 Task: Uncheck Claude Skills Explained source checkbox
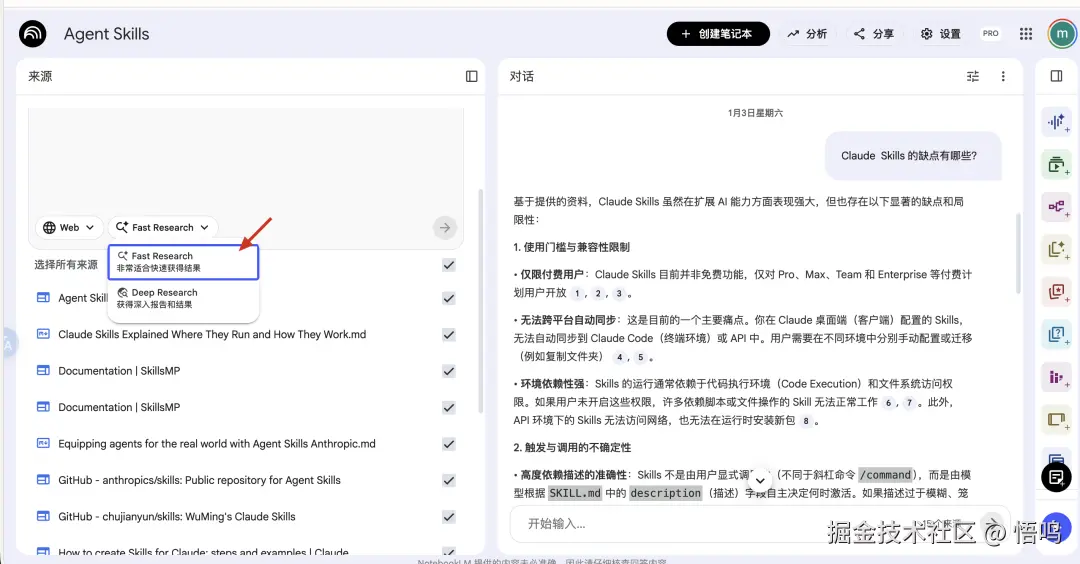[448, 335]
